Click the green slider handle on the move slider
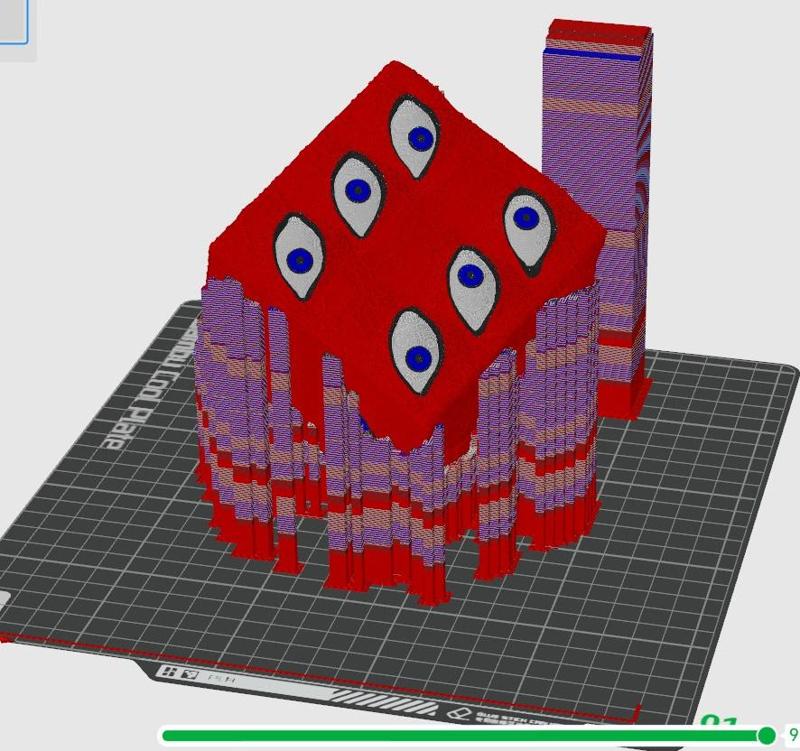Screen dimensions: 800x751 (766, 735)
